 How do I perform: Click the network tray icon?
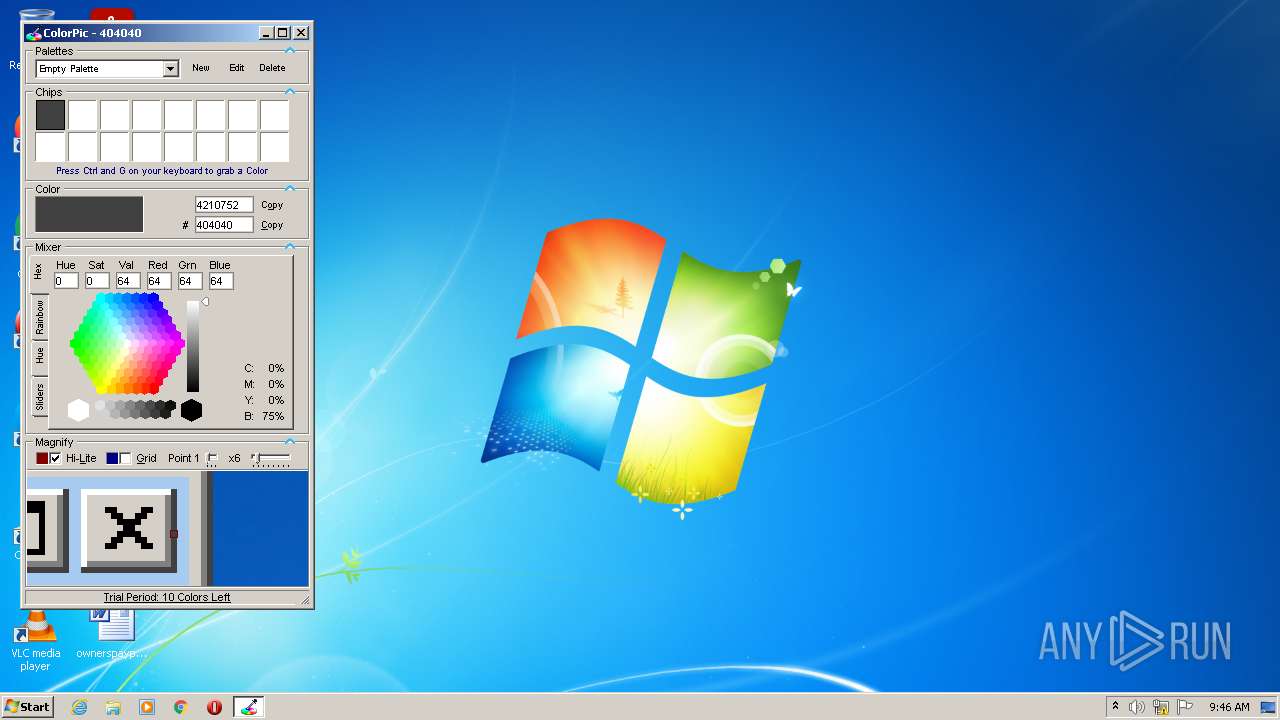click(1161, 707)
